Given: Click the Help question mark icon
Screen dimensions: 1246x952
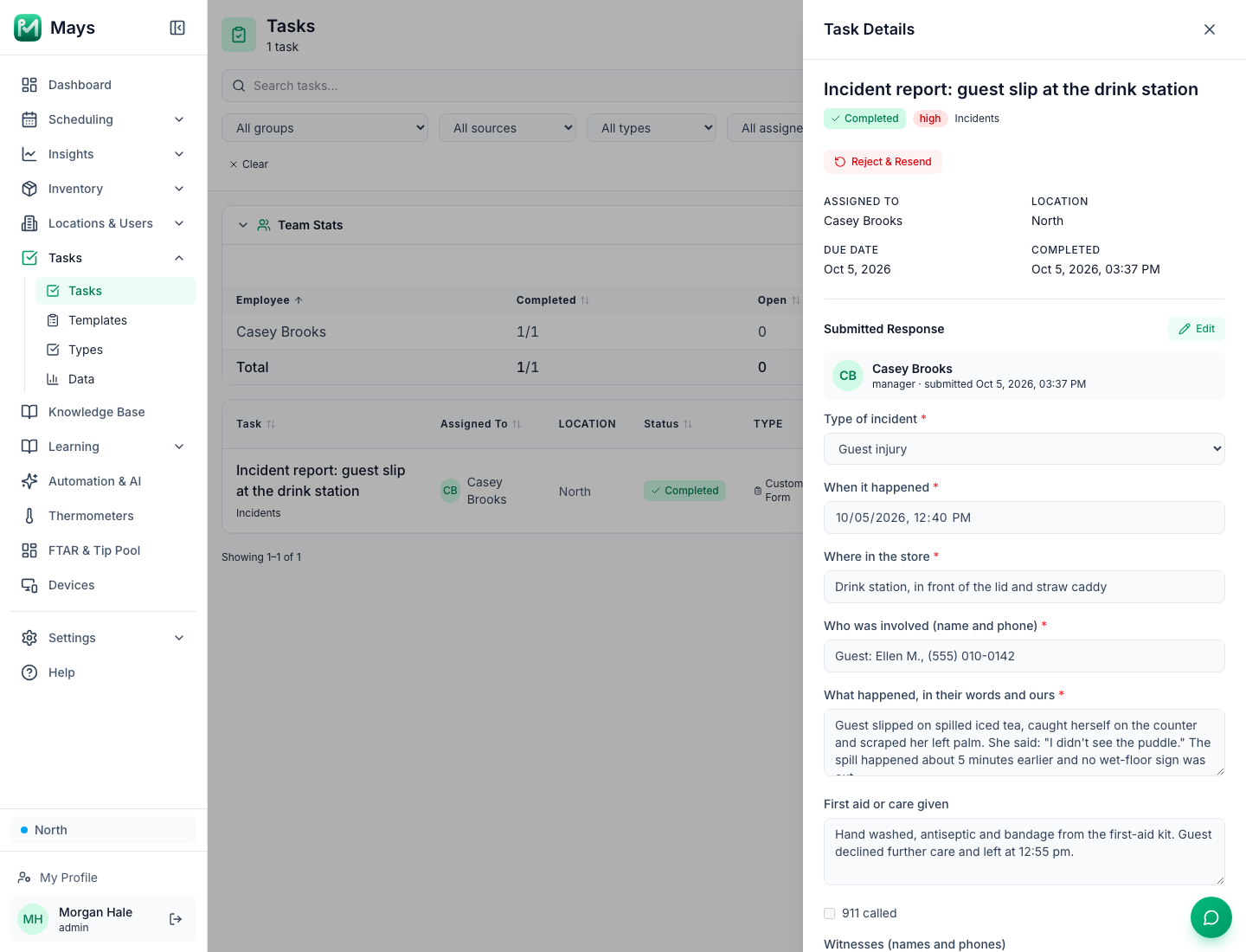Looking at the screenshot, I should [29, 672].
